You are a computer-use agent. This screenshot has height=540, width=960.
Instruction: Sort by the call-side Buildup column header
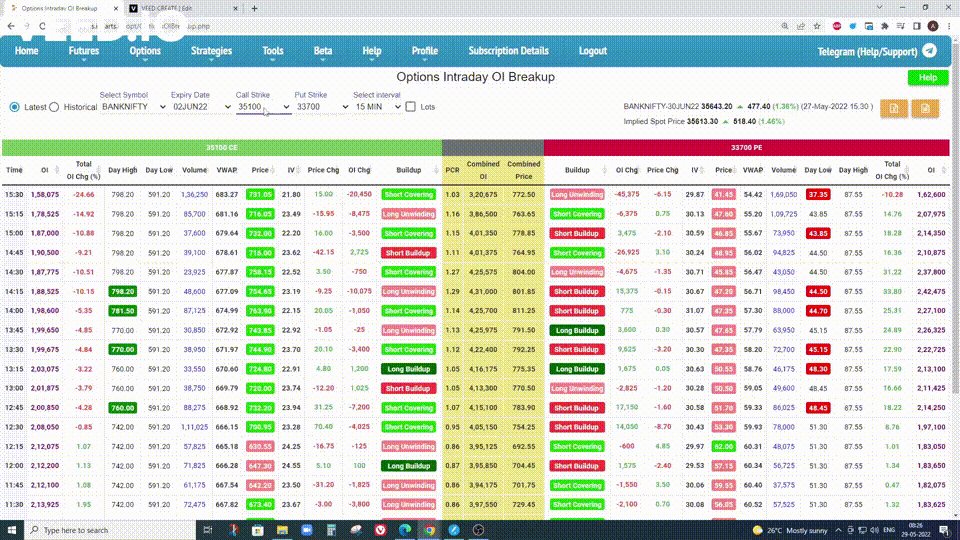pos(408,170)
